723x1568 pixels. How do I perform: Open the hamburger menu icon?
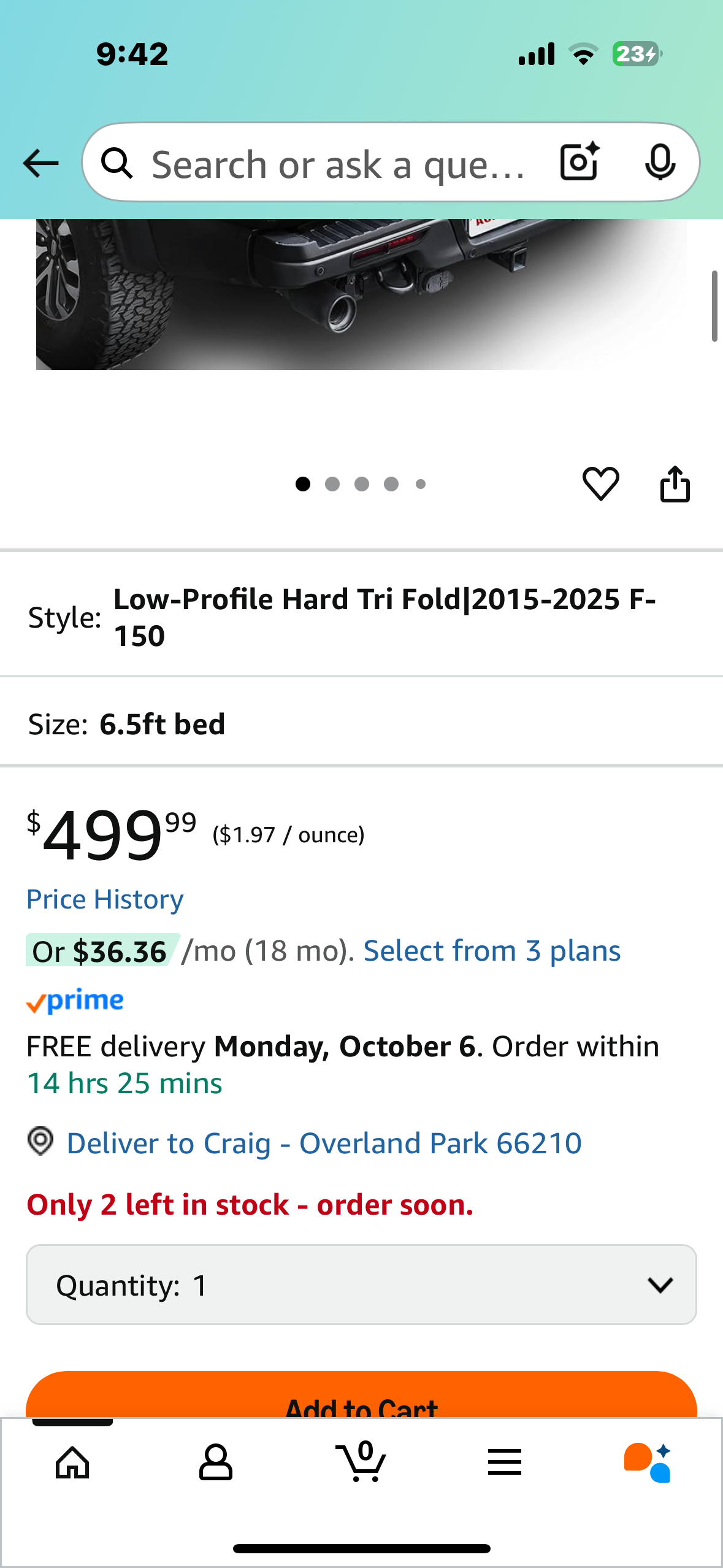(x=505, y=1462)
